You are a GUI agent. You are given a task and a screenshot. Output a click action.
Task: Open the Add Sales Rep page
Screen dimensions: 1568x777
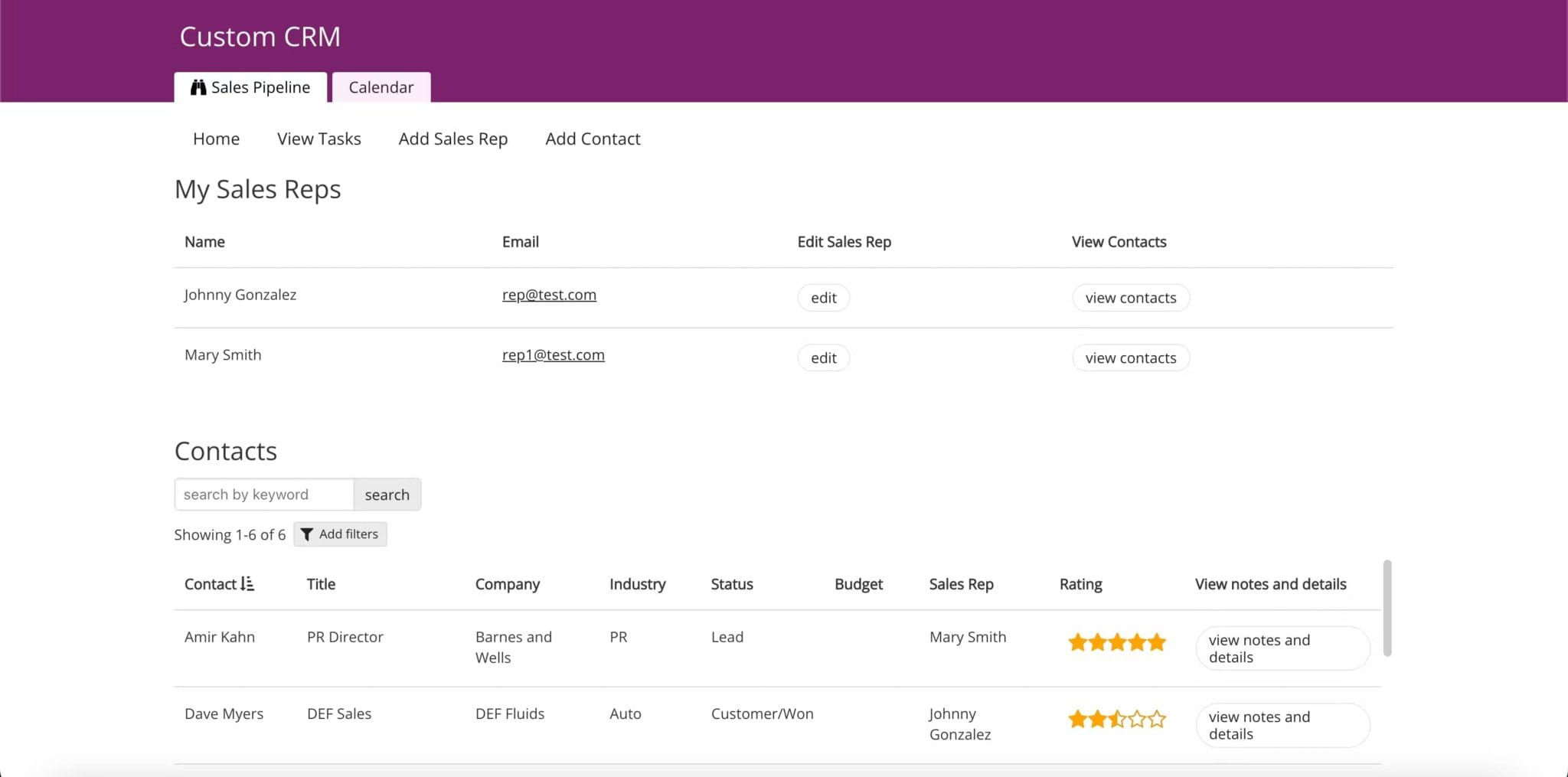pyautogui.click(x=452, y=139)
